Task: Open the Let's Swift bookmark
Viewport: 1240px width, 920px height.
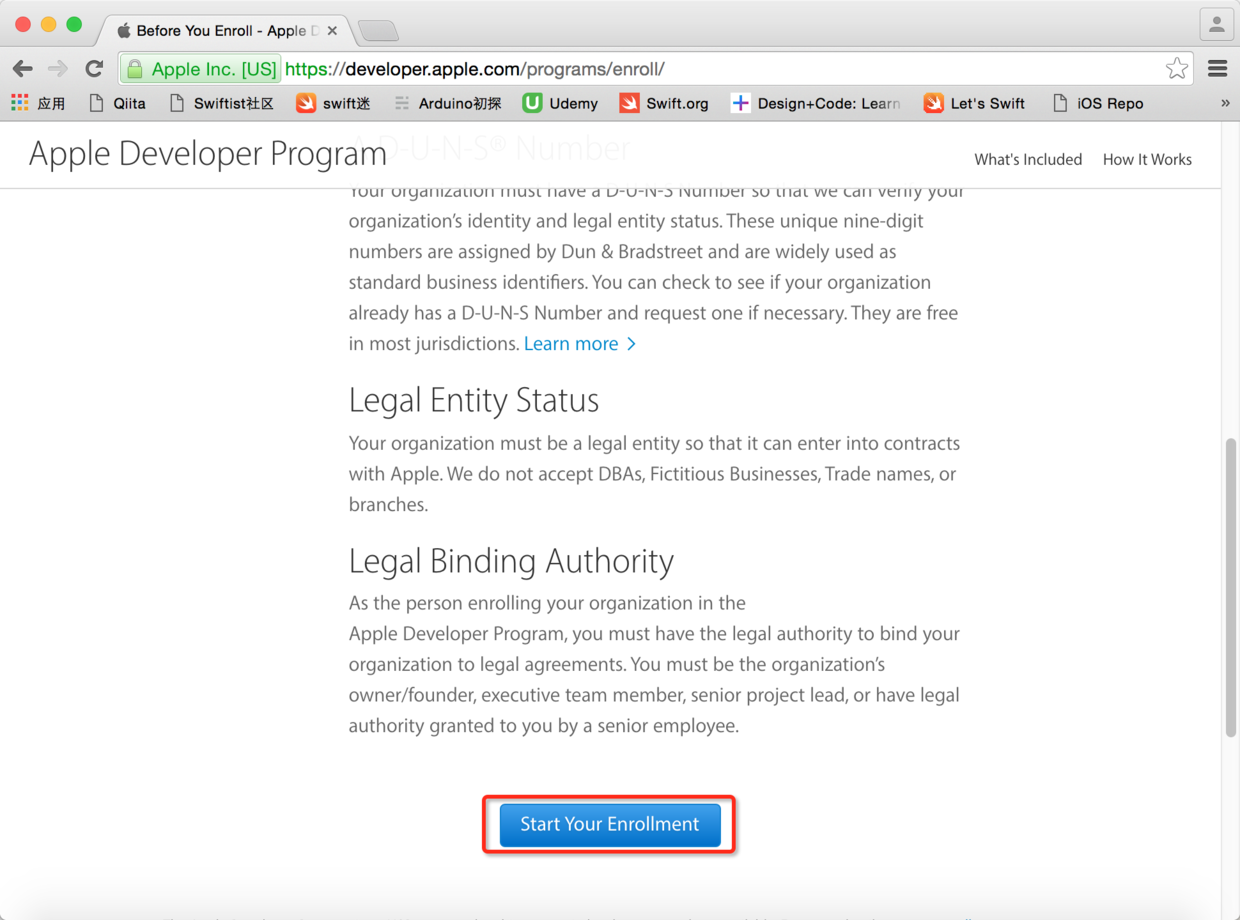Action: [x=975, y=103]
